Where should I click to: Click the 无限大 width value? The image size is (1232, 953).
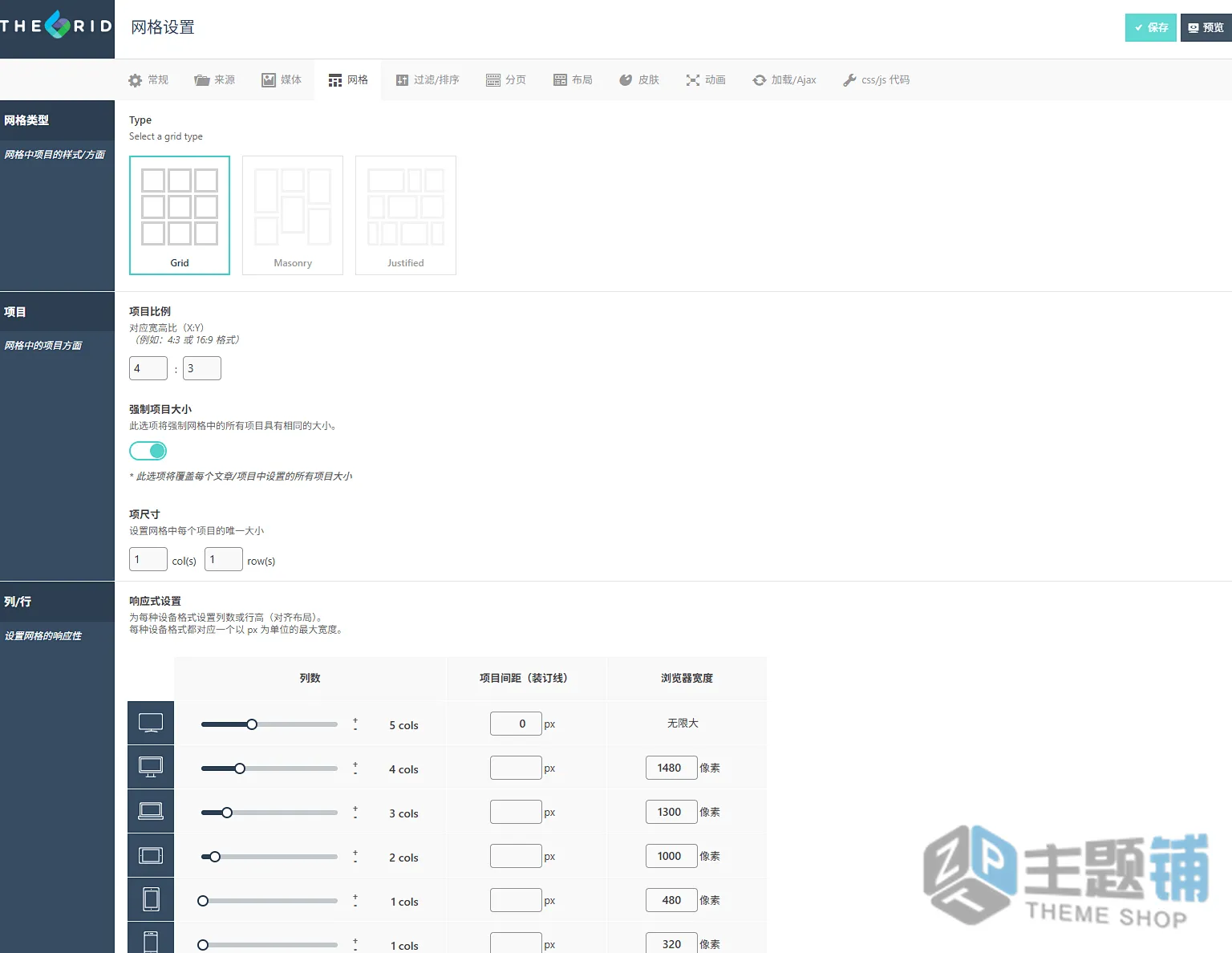point(683,724)
